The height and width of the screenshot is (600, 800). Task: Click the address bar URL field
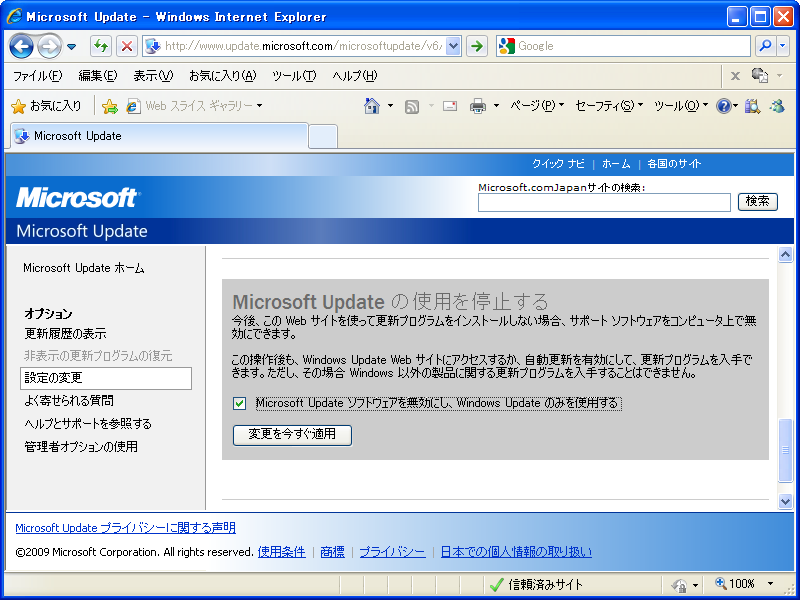[302, 46]
